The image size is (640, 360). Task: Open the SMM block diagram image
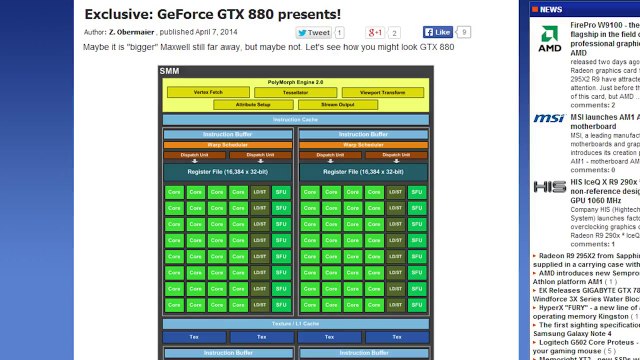point(296,213)
